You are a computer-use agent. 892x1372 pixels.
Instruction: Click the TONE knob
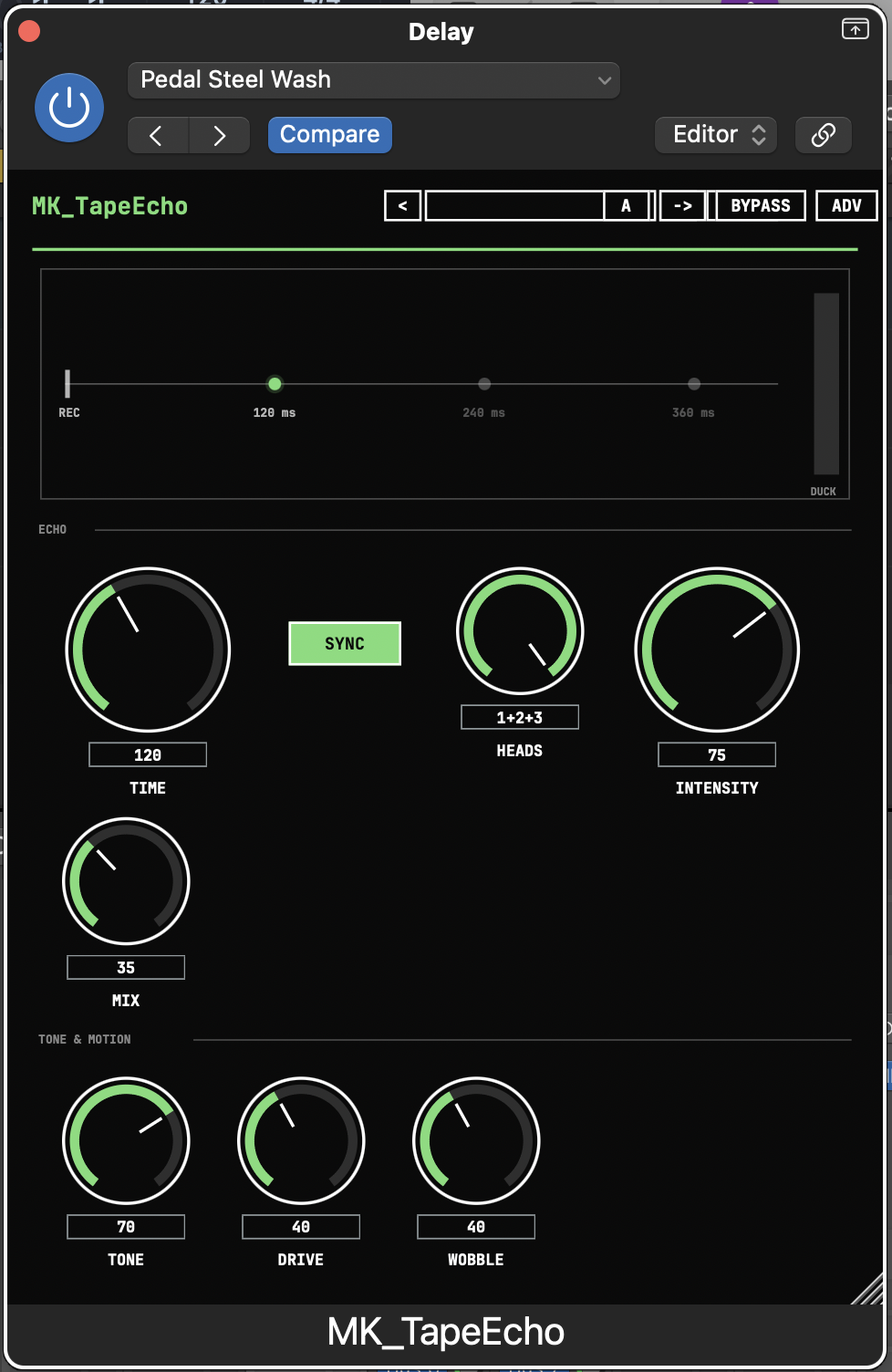(126, 1140)
